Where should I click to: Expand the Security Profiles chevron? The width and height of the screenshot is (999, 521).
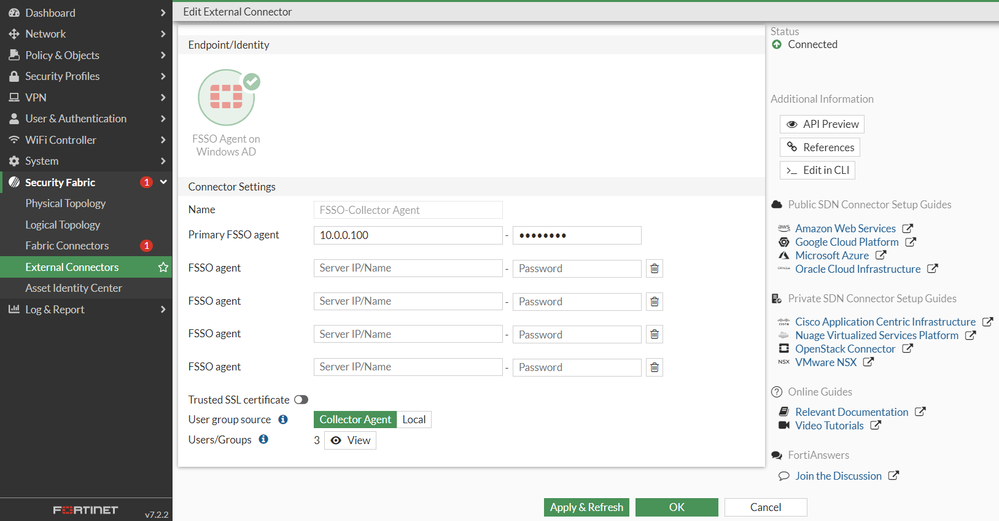pyautogui.click(x=163, y=76)
